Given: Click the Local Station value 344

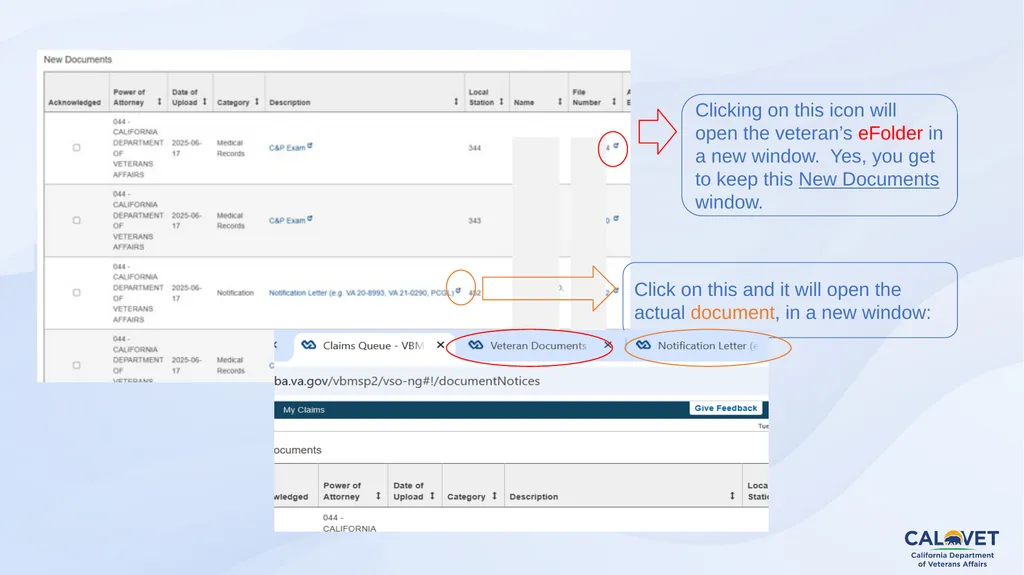Looking at the screenshot, I should tap(475, 148).
